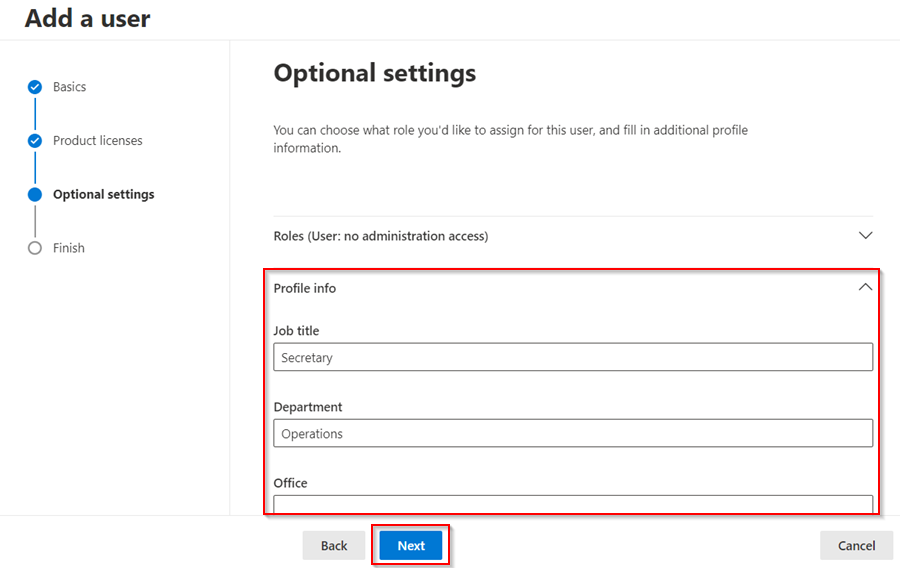Collapse Profile info with the up chevron
Screen dimensions: 900x568
[x=866, y=287]
